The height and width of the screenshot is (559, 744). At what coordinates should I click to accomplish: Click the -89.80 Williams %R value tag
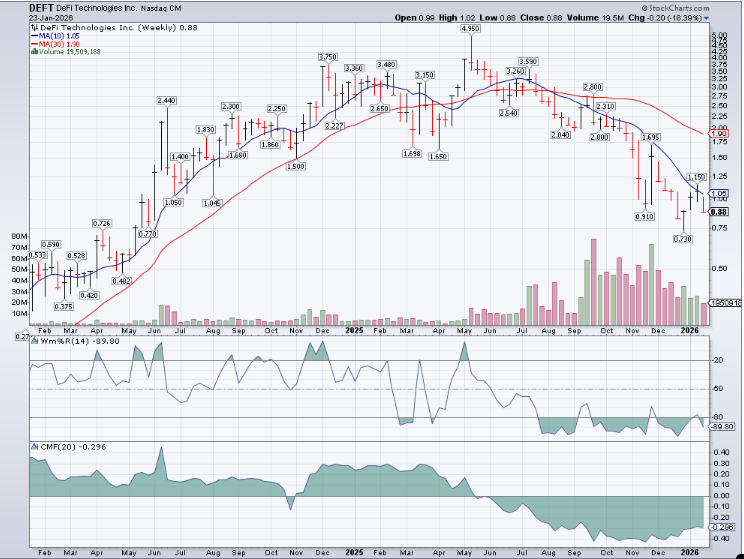click(721, 426)
